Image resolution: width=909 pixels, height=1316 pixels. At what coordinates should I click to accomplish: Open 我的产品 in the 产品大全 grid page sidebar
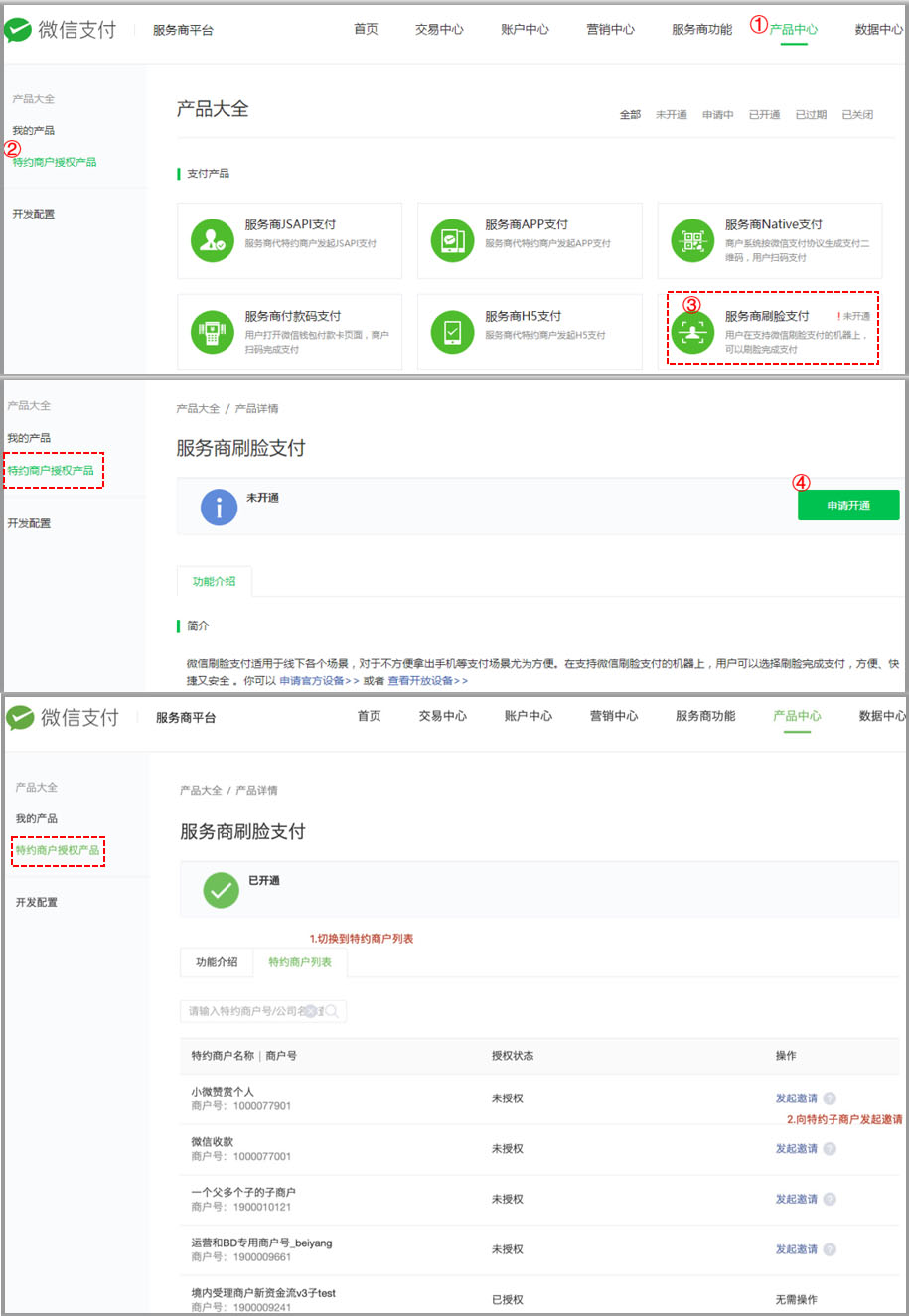[33, 131]
